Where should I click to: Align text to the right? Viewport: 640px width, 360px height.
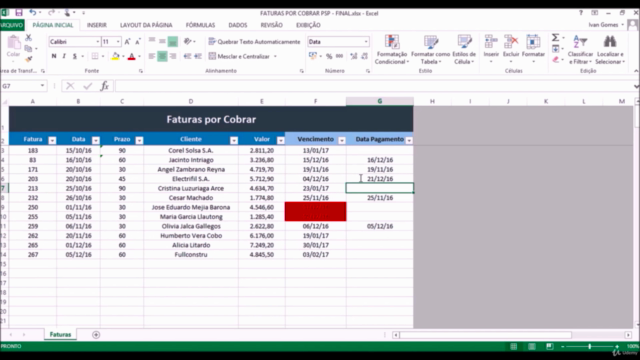click(173, 56)
